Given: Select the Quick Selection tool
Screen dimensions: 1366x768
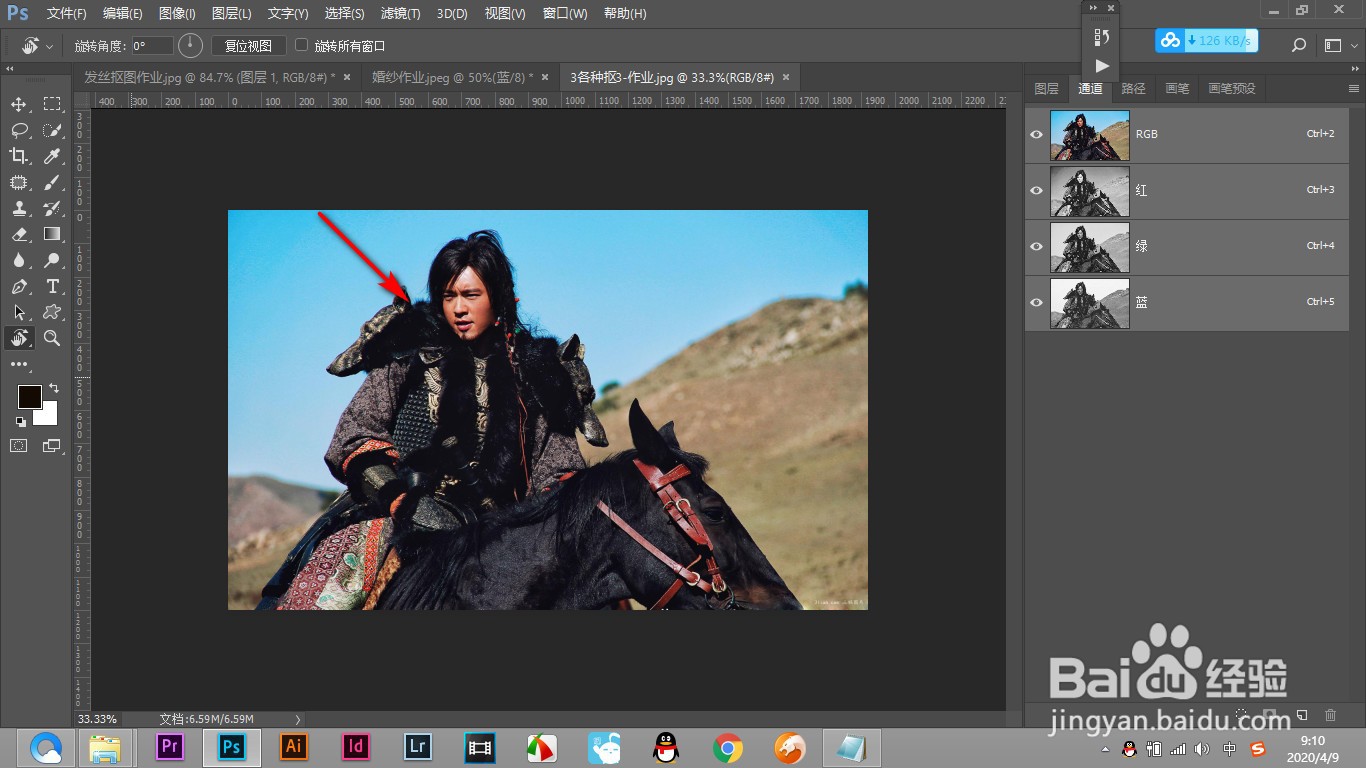Looking at the screenshot, I should 52,130.
